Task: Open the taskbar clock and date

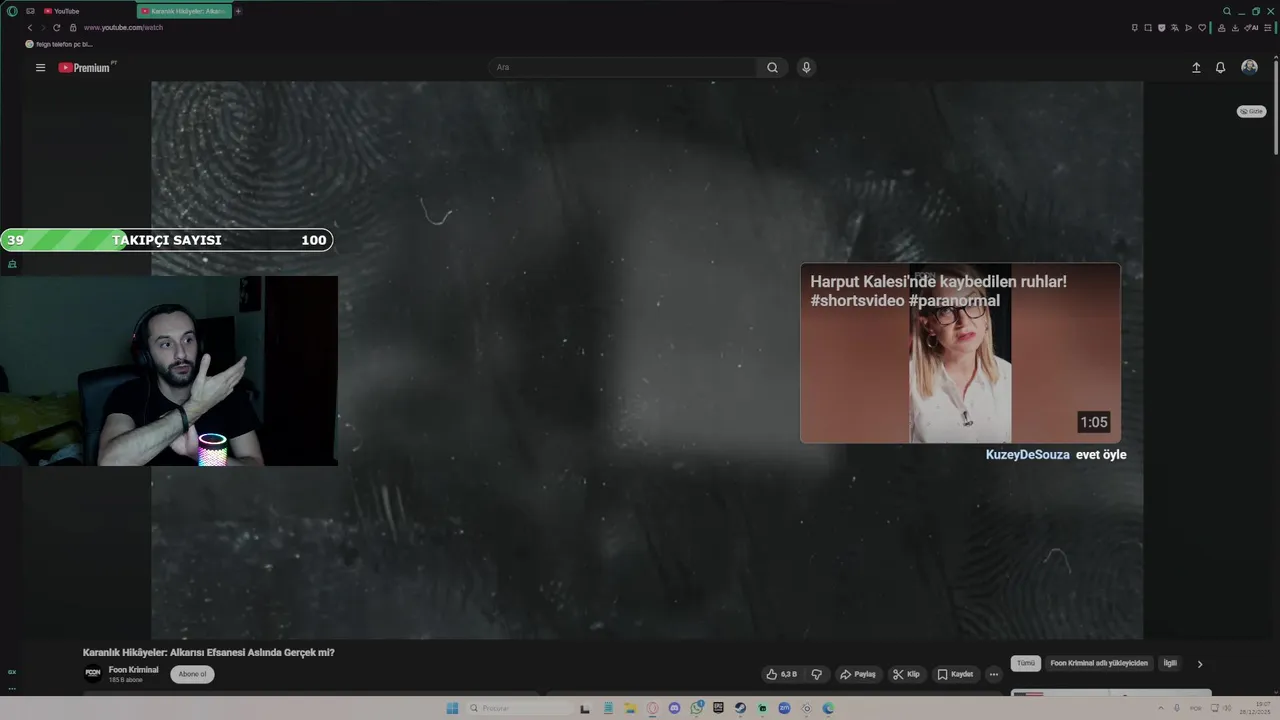Action: click(x=1257, y=708)
